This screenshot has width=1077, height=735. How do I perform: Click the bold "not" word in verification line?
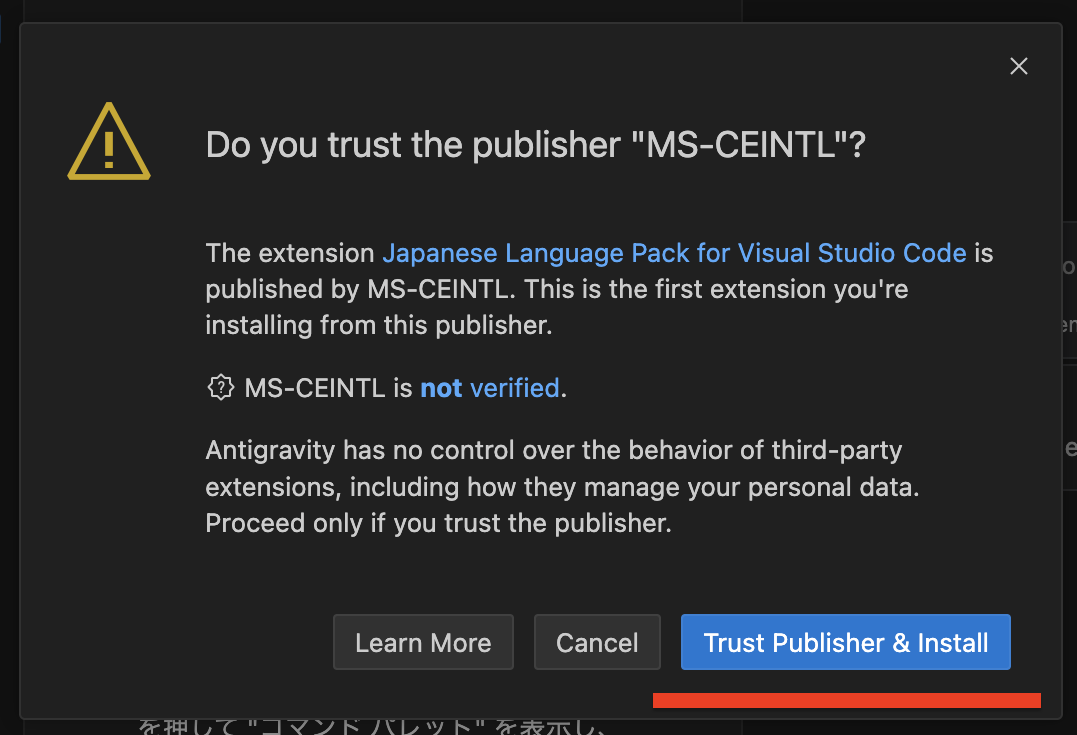[441, 388]
